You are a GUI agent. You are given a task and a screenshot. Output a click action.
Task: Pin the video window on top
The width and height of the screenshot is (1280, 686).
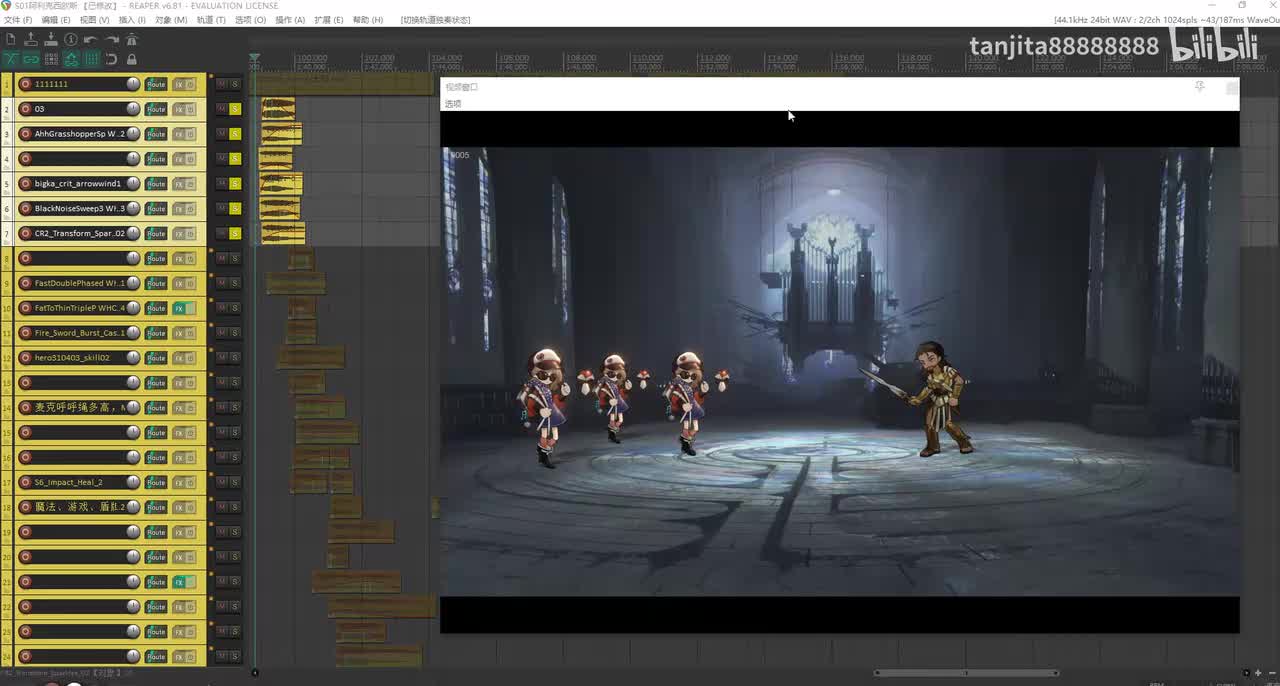click(1199, 87)
